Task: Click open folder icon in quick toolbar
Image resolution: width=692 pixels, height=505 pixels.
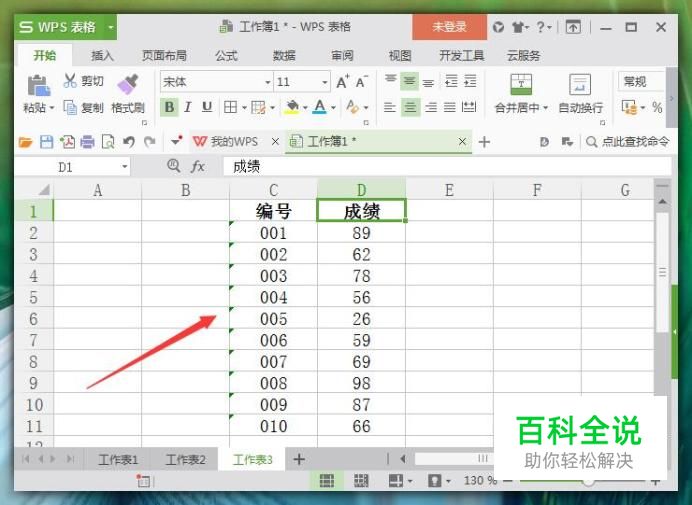Action: [x=26, y=142]
